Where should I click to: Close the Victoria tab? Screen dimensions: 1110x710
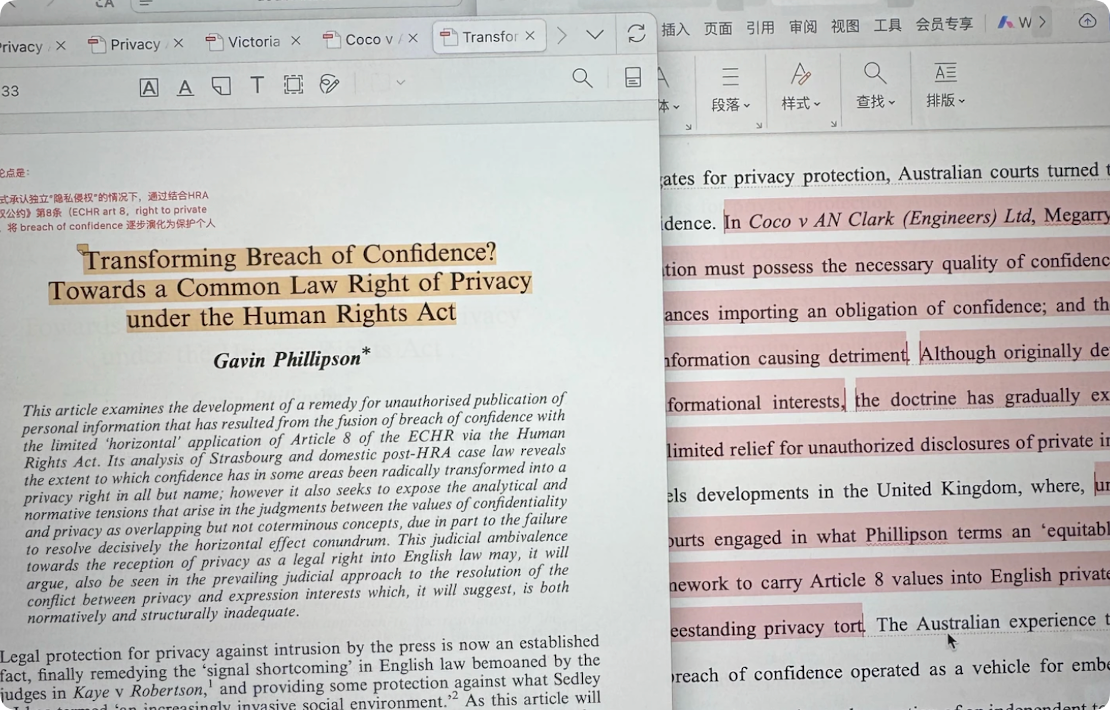click(296, 41)
